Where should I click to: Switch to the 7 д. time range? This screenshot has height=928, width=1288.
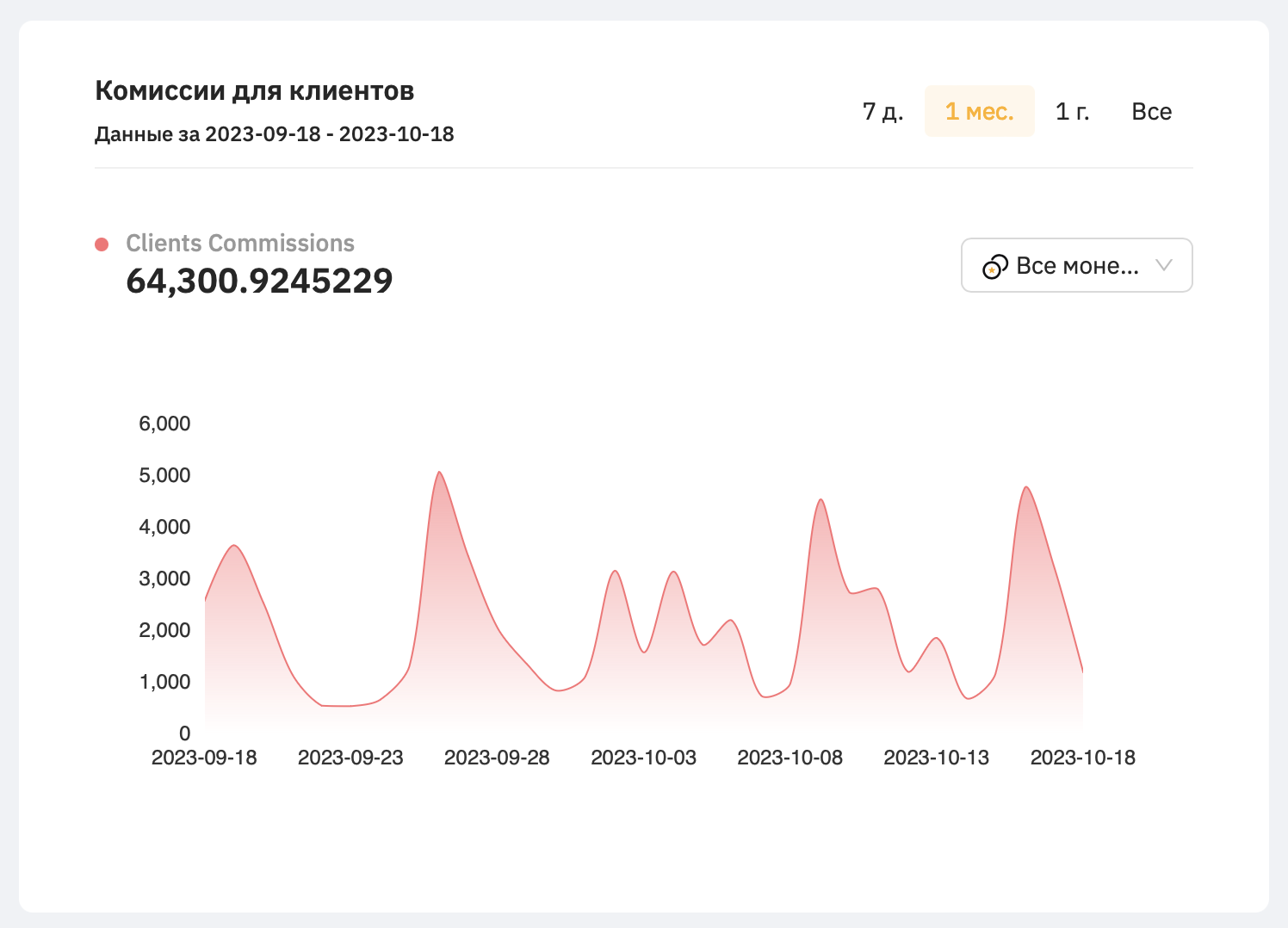point(882,112)
